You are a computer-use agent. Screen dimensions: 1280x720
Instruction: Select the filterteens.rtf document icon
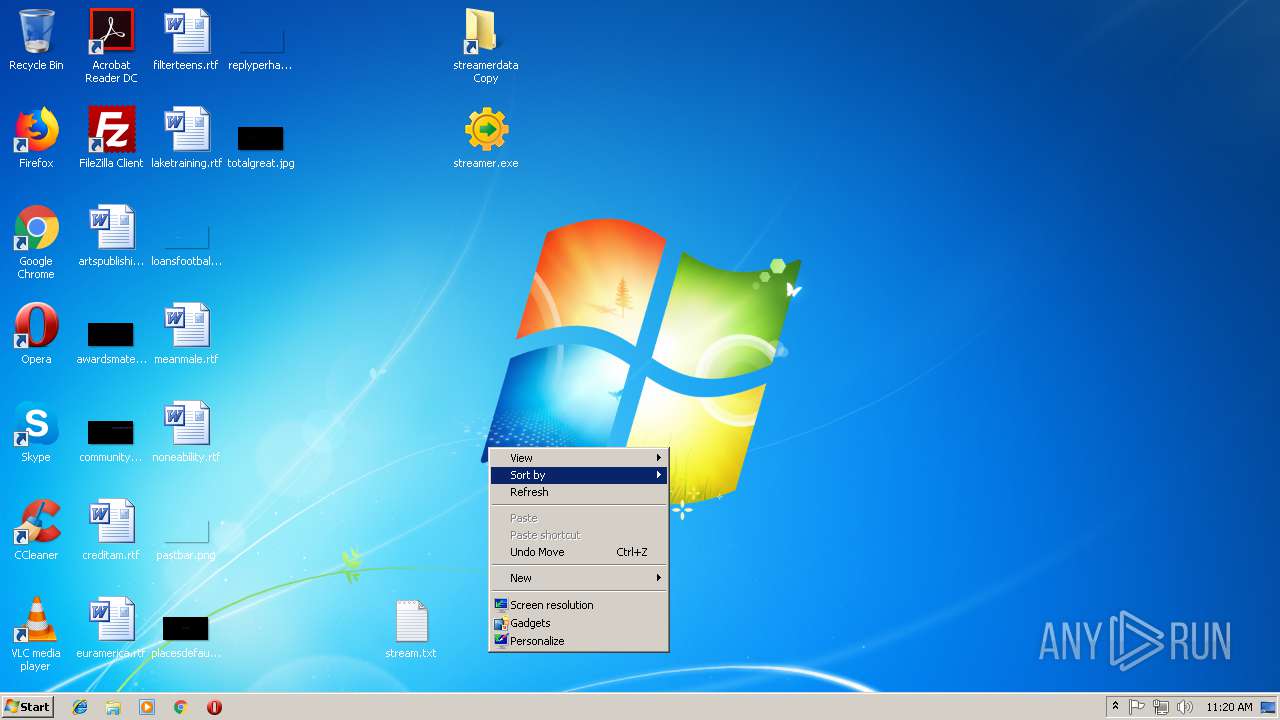click(186, 41)
